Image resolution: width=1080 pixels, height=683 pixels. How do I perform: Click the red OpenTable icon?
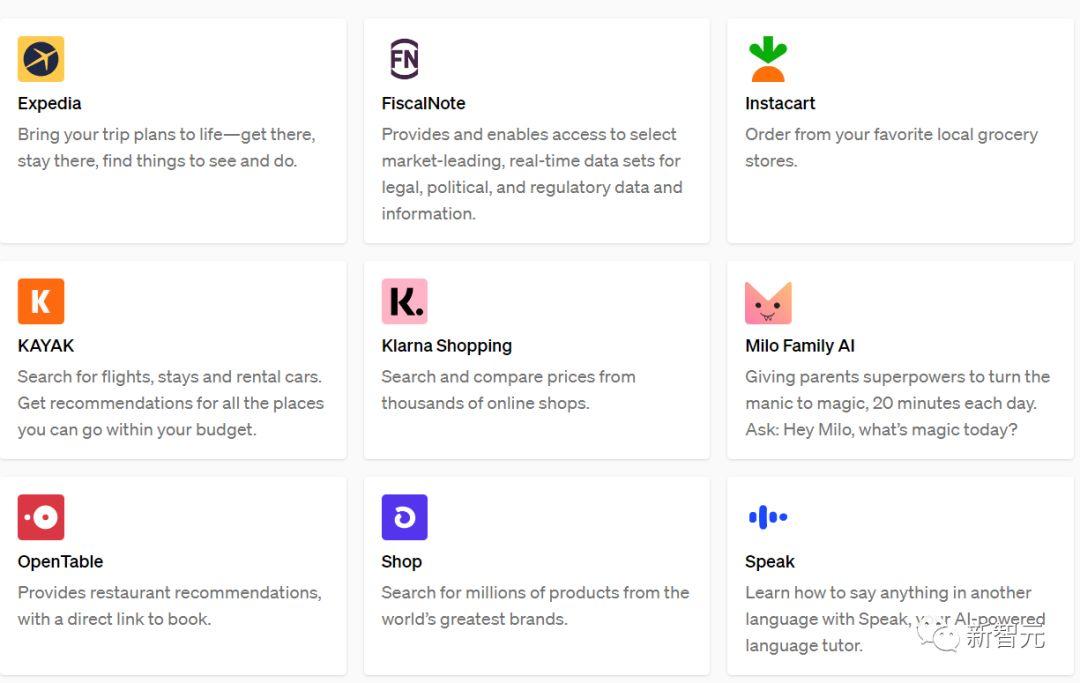(x=41, y=517)
